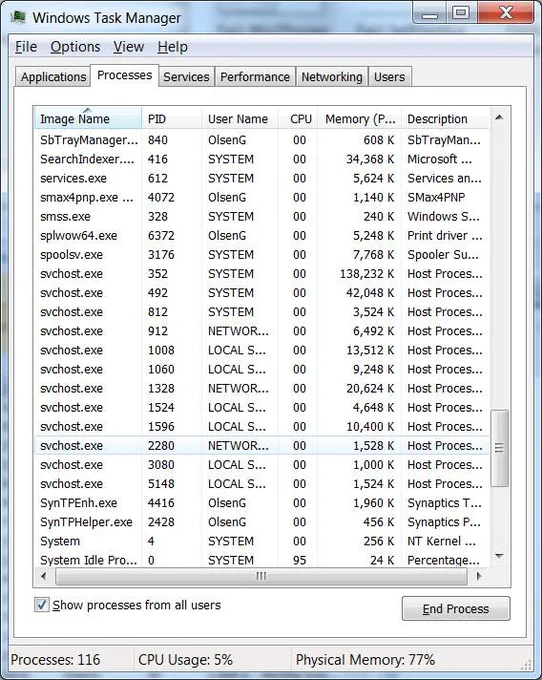This screenshot has height=680, width=542.
Task: Select svchost.exe with PID 1524
Action: [261, 407]
